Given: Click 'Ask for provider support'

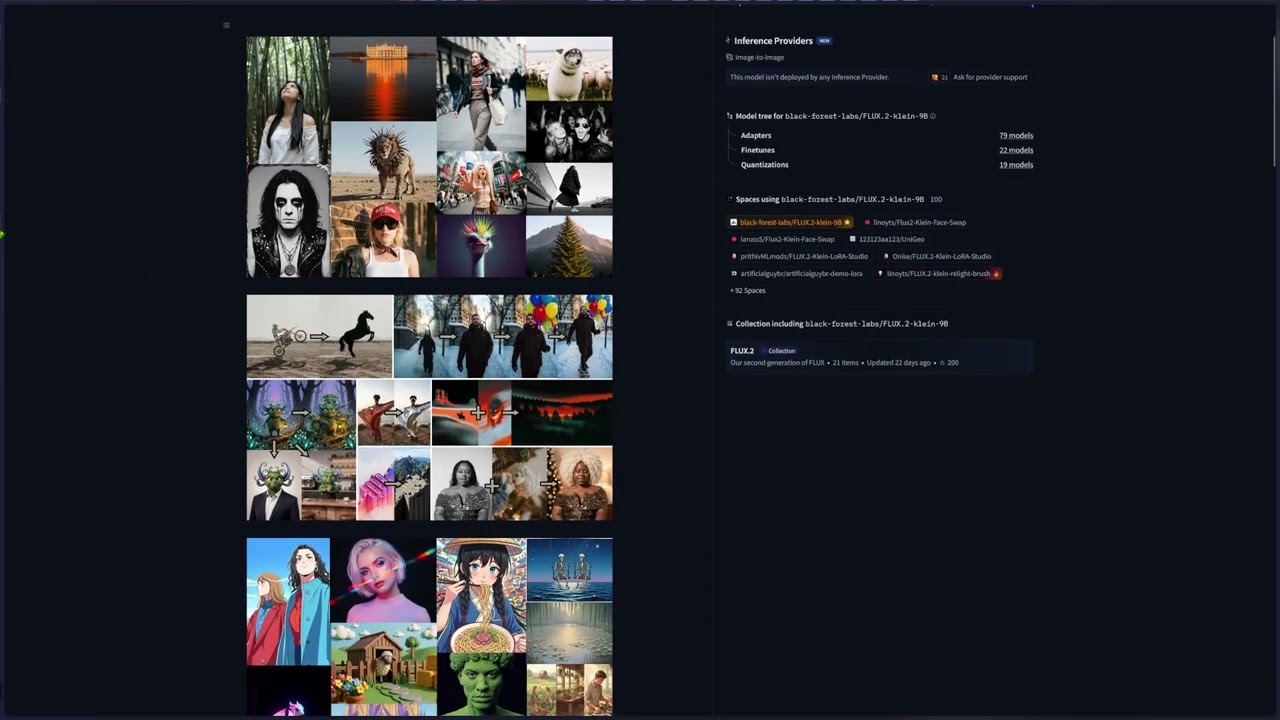Looking at the screenshot, I should pyautogui.click(x=990, y=77).
